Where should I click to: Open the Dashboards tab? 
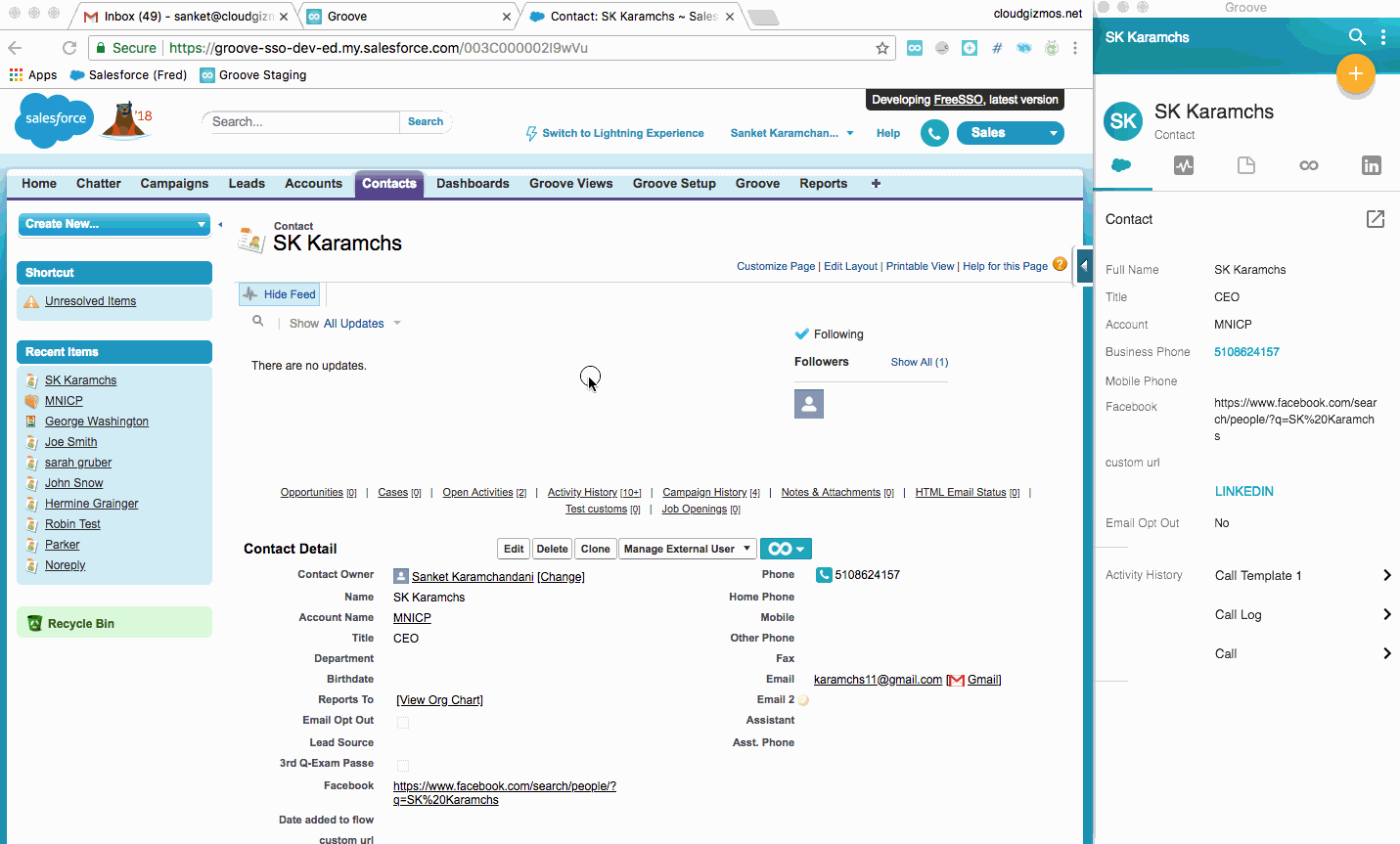[x=473, y=183]
